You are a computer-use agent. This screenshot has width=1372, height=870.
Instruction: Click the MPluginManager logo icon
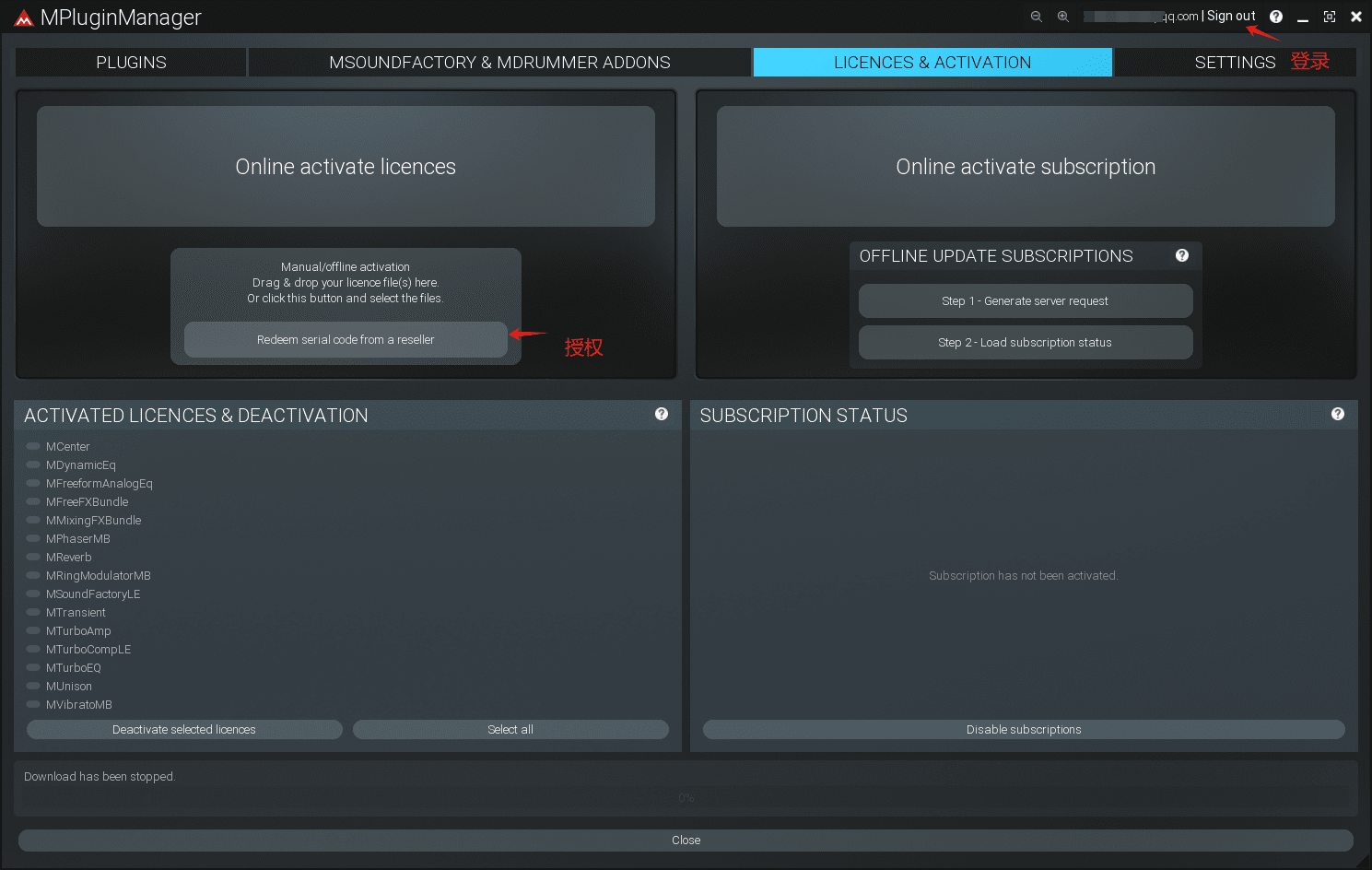pyautogui.click(x=24, y=18)
